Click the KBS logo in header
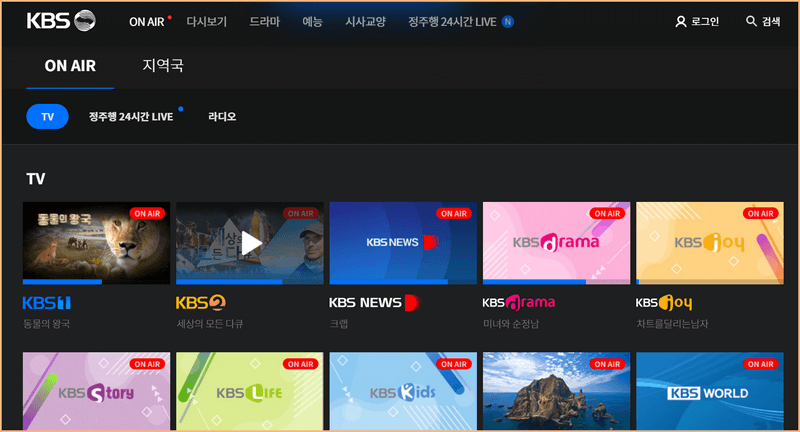 pyautogui.click(x=61, y=21)
